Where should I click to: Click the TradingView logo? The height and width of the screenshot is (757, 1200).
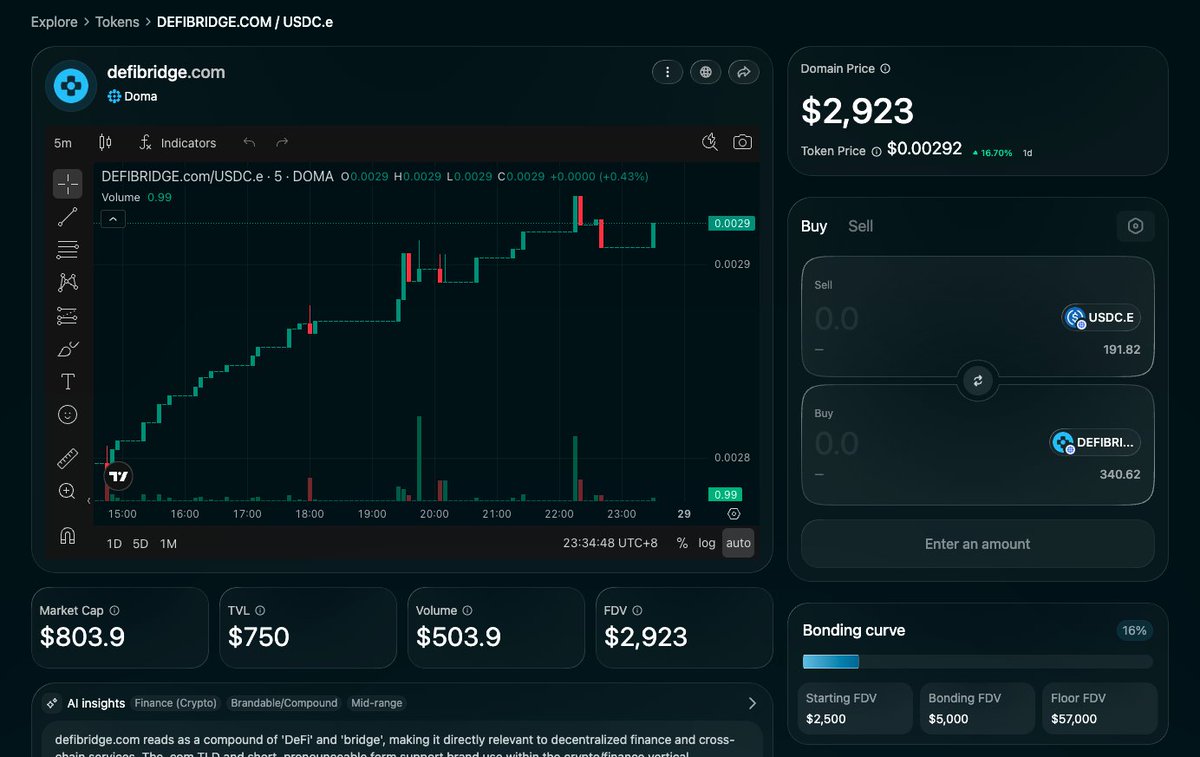click(119, 476)
